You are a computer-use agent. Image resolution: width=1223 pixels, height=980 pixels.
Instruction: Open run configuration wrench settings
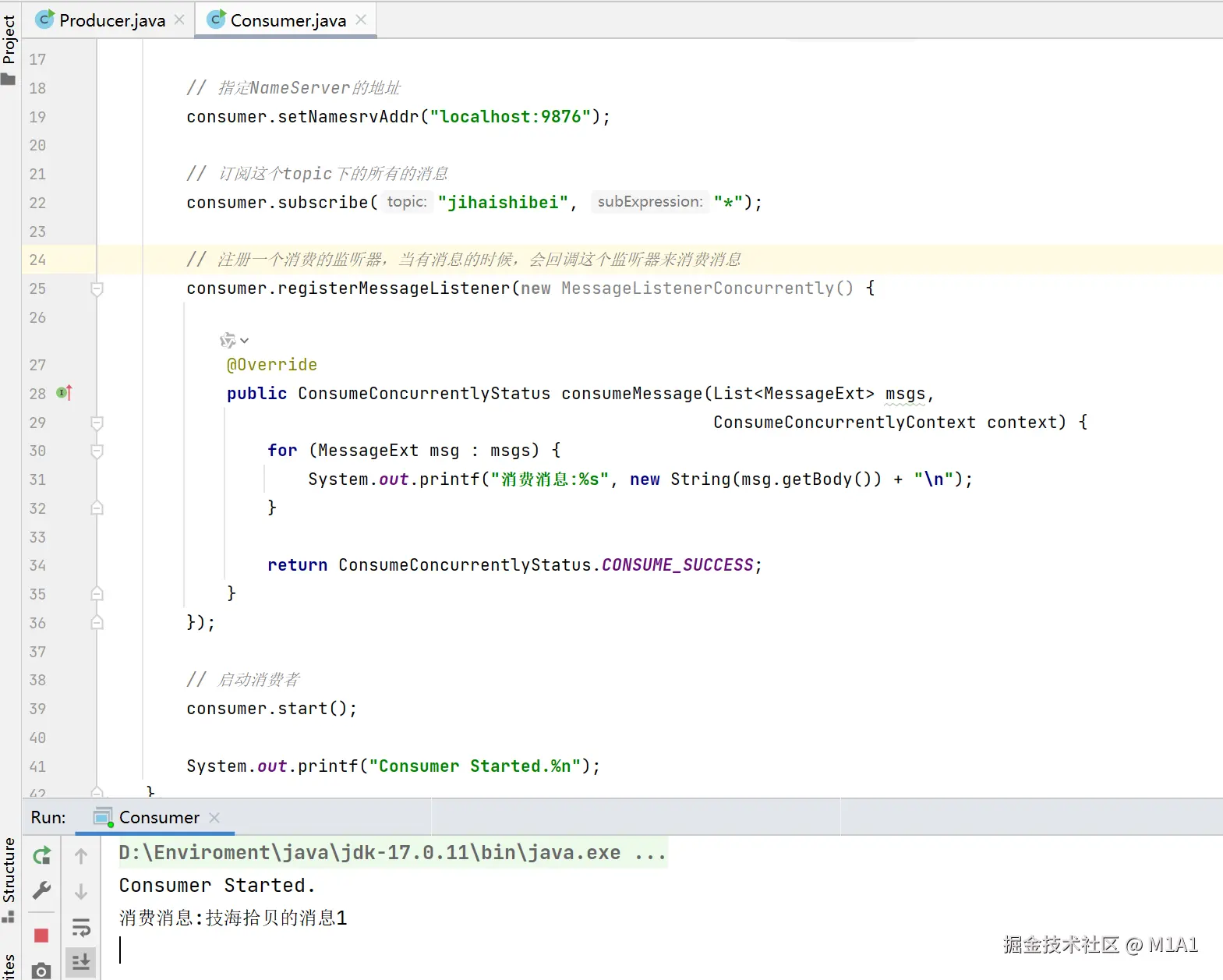[x=42, y=890]
